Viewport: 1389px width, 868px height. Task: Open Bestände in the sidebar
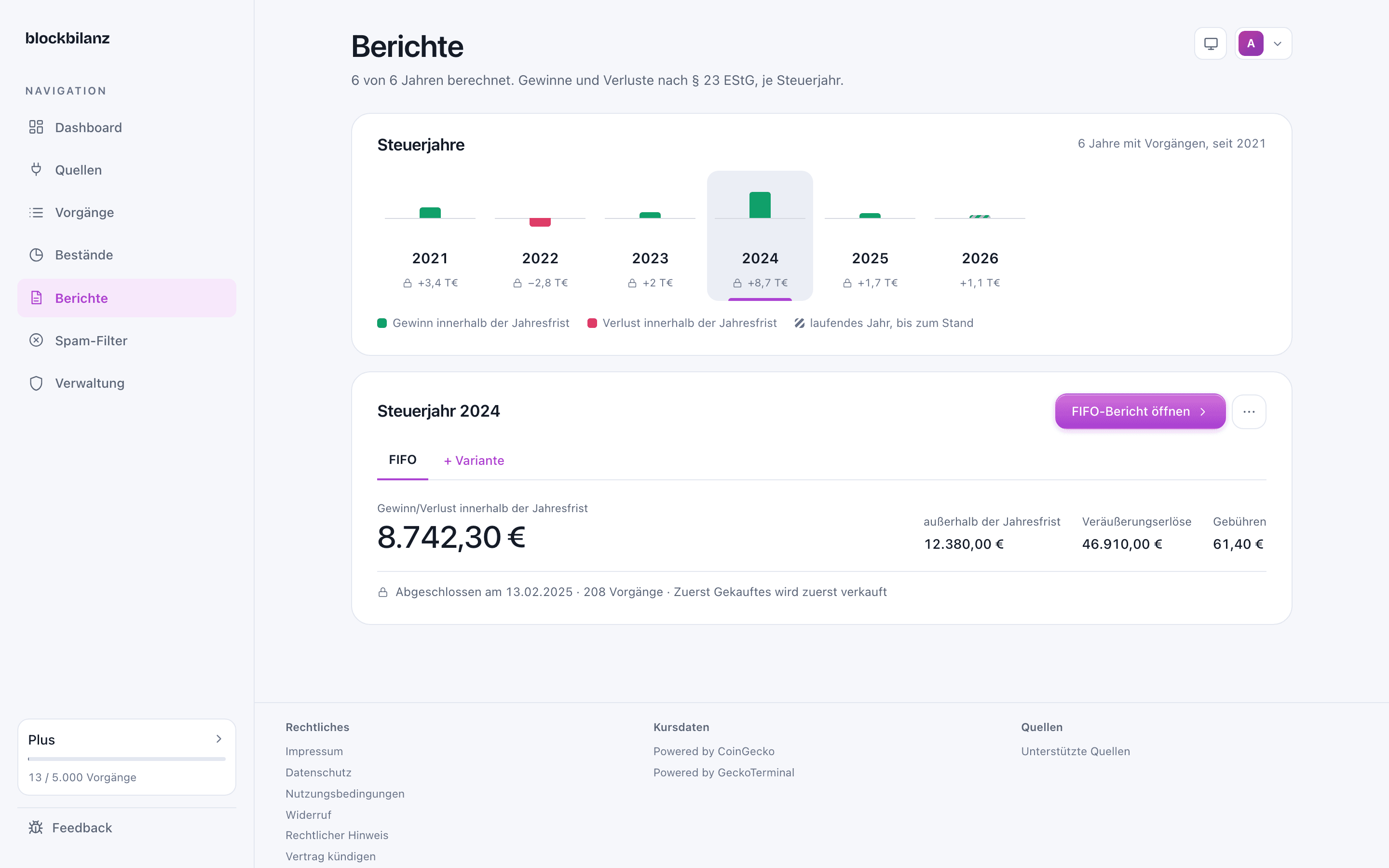pos(127,255)
